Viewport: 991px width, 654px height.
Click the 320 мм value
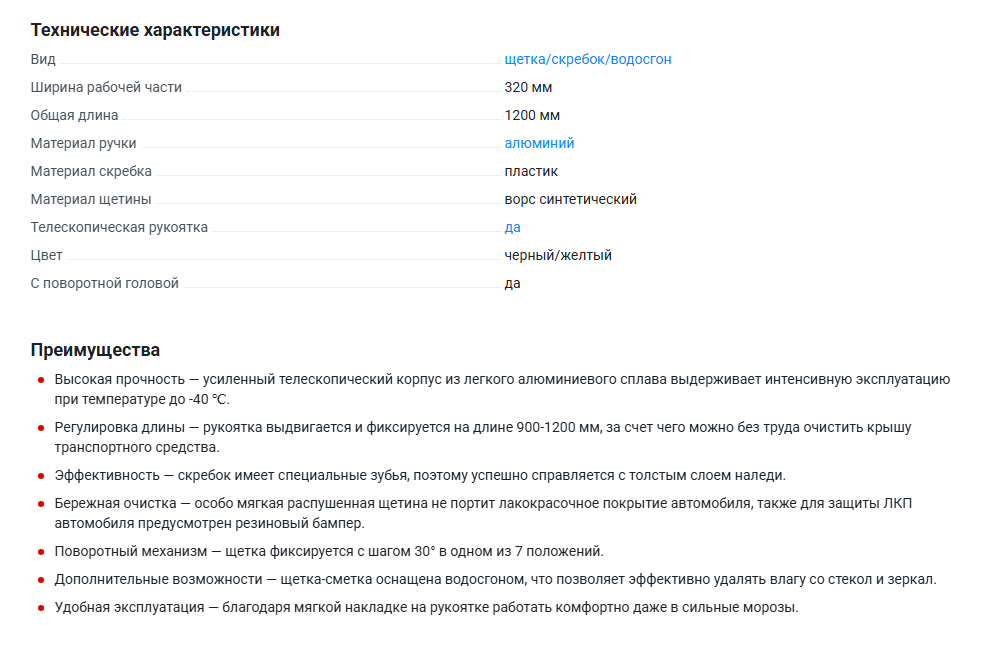(x=528, y=87)
